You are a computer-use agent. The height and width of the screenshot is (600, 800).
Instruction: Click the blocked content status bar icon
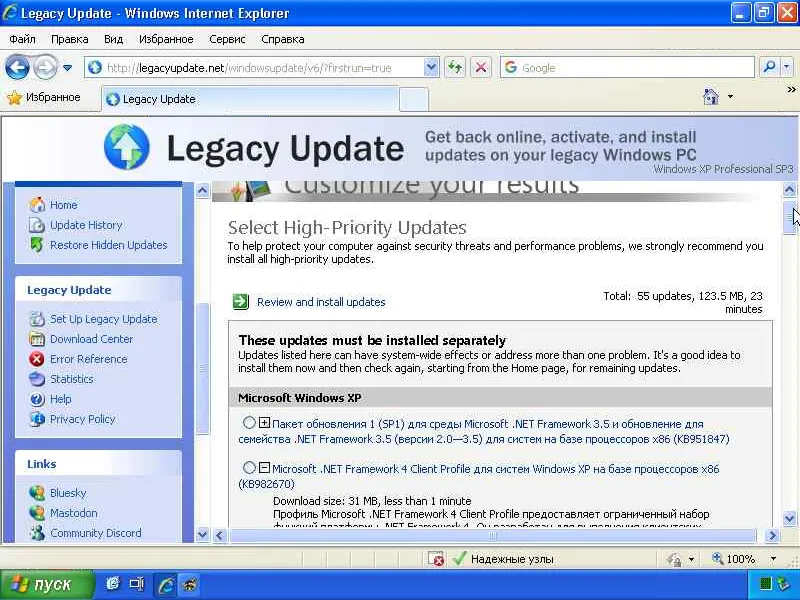436,559
